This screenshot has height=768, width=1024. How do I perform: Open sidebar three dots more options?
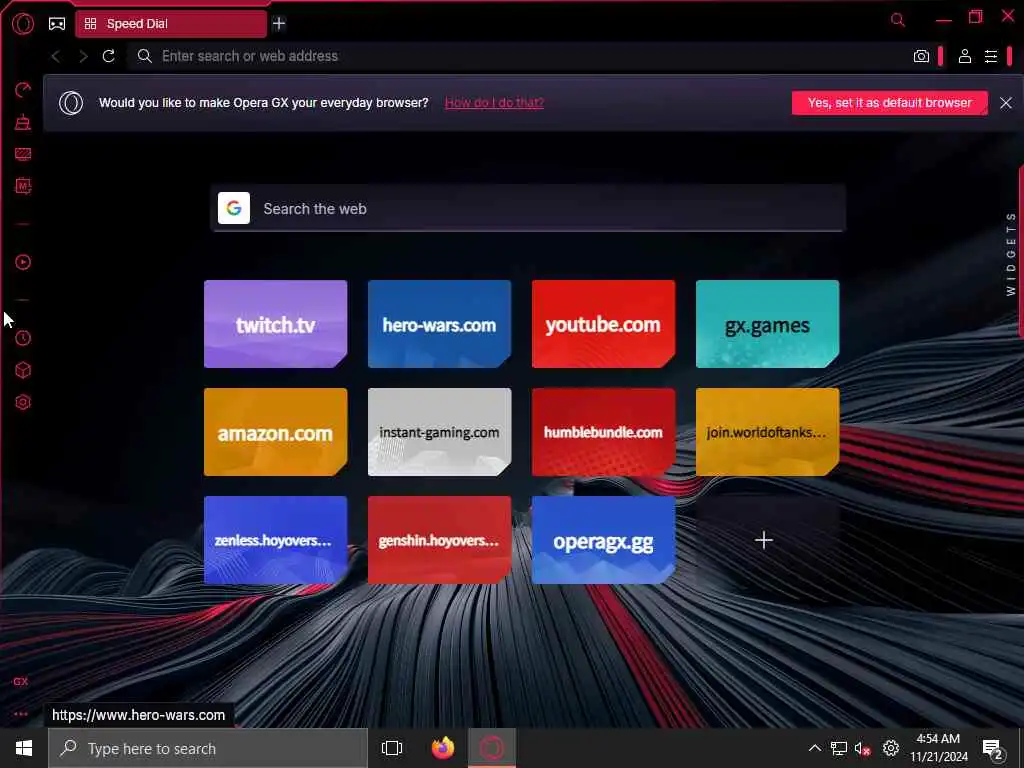click(21, 714)
